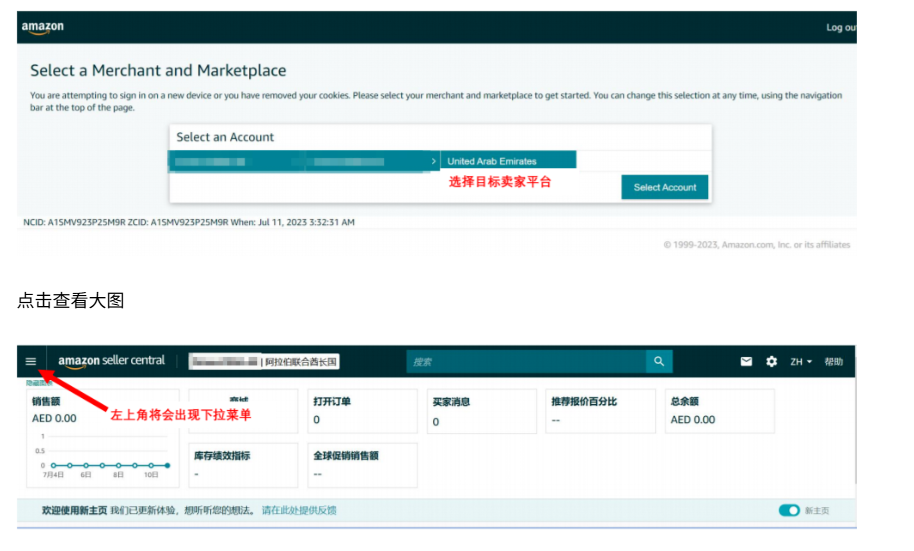Viewport: 914px width, 551px height.
Task: Expand the blurred merchant account row
Action: [x=304, y=161]
